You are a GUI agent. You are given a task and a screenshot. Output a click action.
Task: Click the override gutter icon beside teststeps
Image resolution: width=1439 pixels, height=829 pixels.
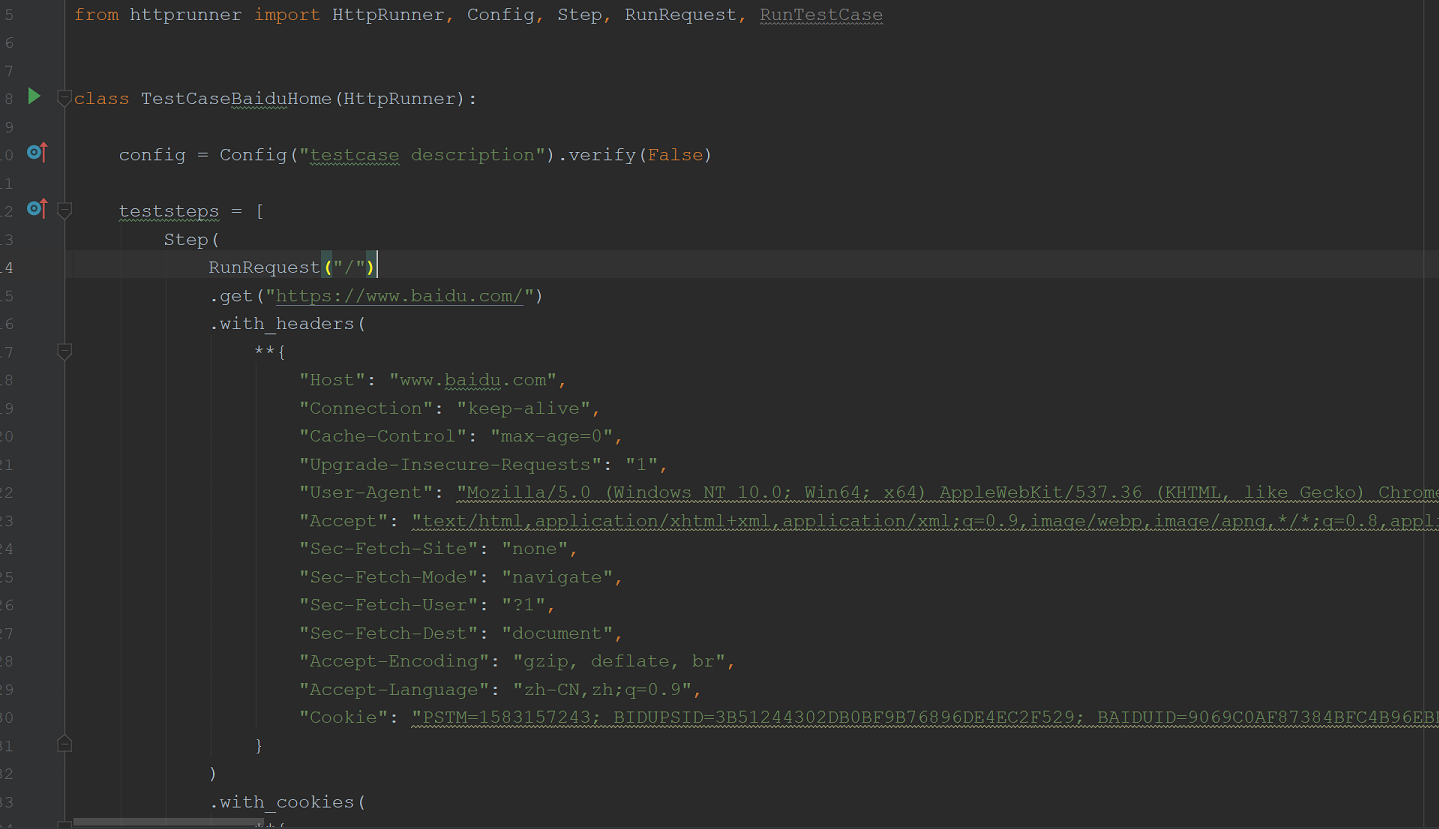(x=36, y=210)
